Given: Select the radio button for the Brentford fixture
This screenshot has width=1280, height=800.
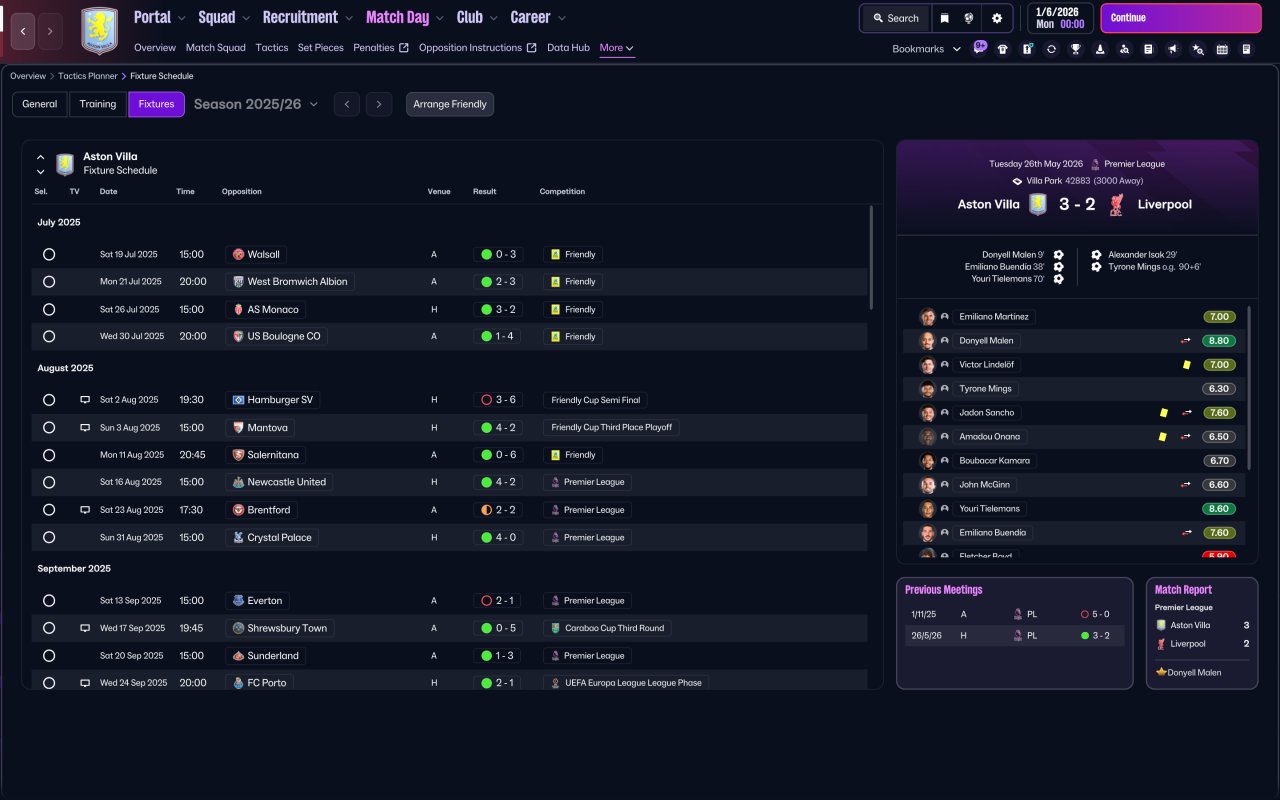Looking at the screenshot, I should (x=49, y=510).
